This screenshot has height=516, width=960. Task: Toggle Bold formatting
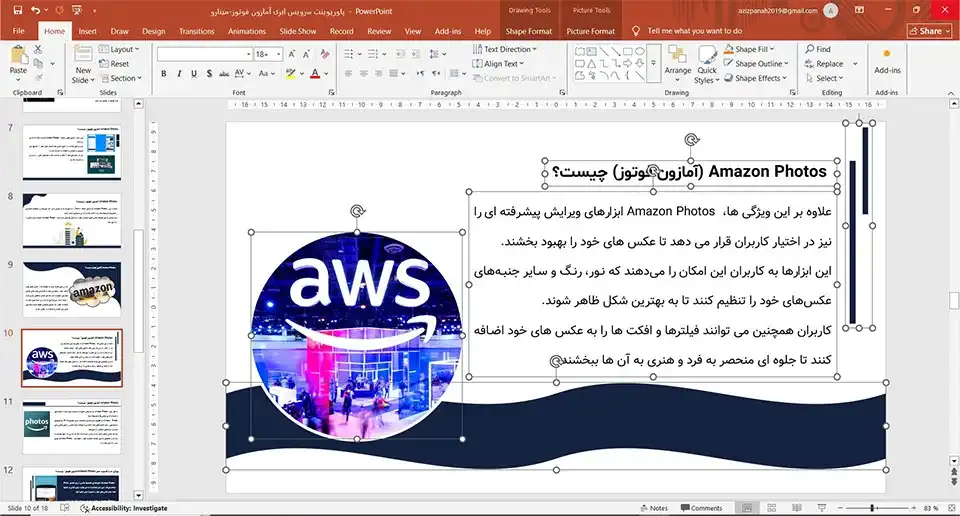pyautogui.click(x=163, y=73)
